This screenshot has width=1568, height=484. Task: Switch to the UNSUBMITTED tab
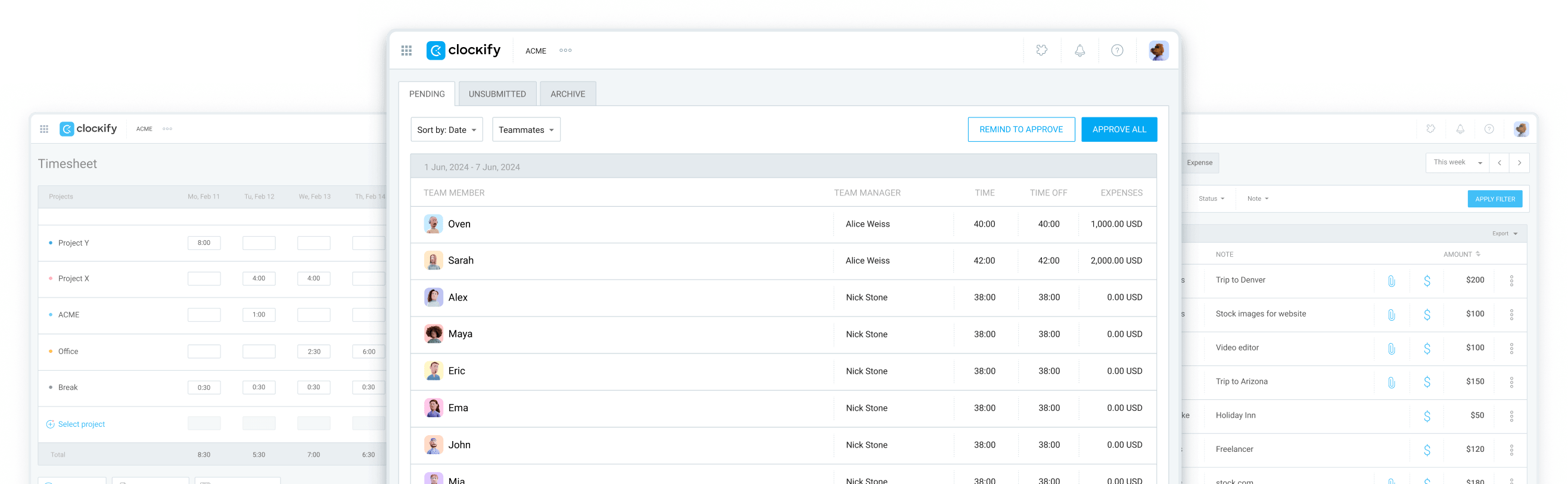[x=497, y=94]
